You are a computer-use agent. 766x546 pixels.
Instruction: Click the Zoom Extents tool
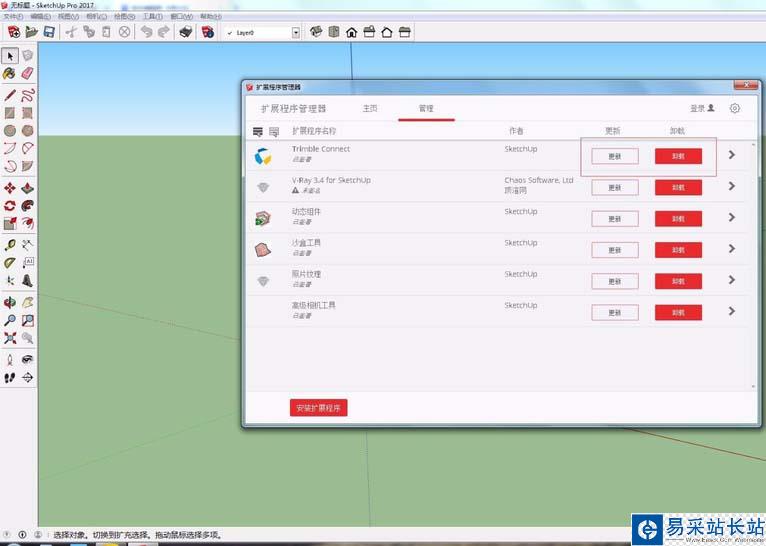point(10,338)
